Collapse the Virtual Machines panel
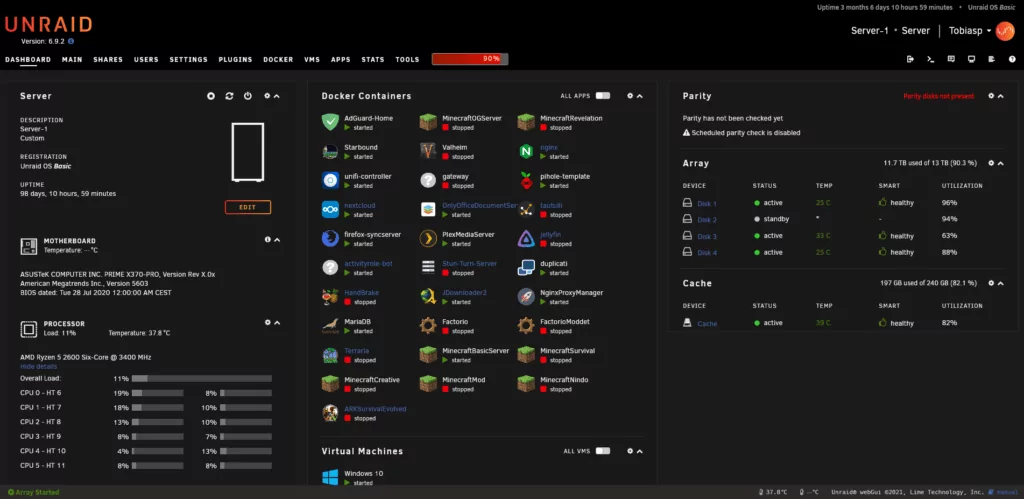The width and height of the screenshot is (1024, 499). click(639, 451)
